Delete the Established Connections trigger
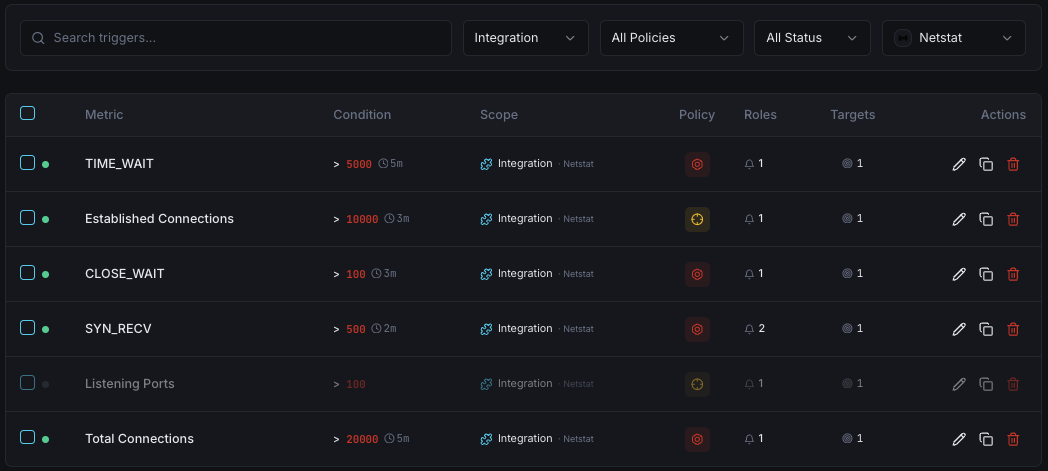The height and width of the screenshot is (471, 1048). pos(1013,219)
